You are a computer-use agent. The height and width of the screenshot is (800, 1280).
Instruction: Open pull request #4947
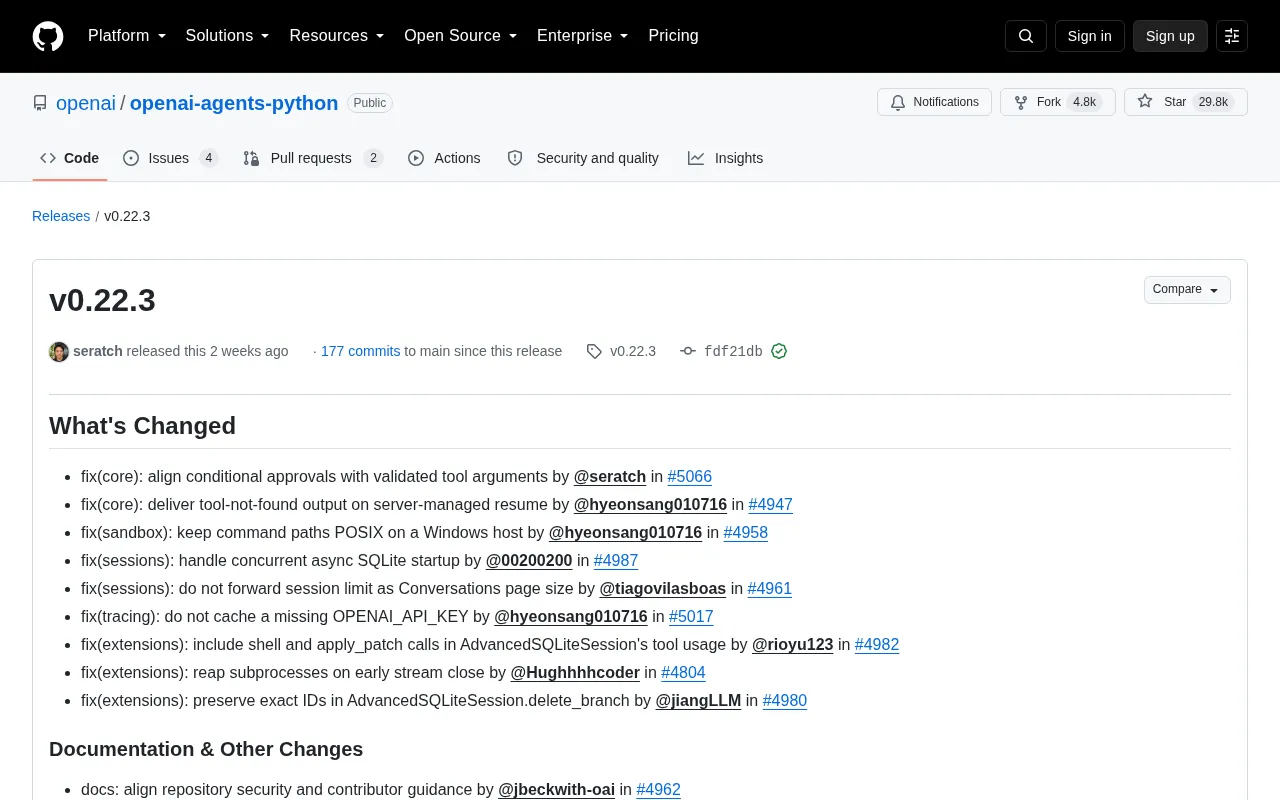(x=770, y=505)
